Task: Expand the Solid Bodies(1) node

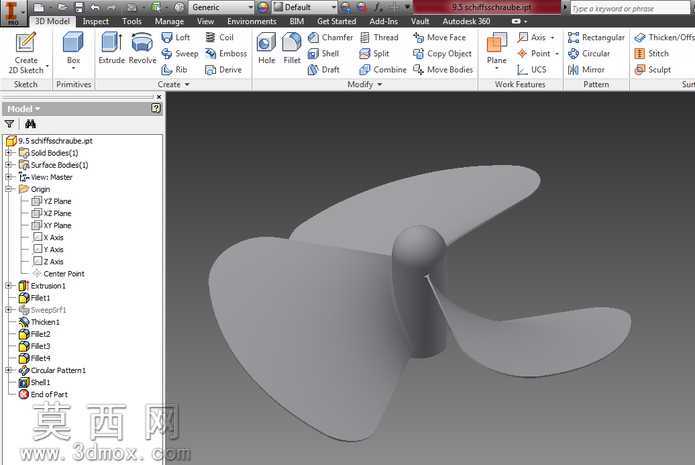Action: coord(8,152)
